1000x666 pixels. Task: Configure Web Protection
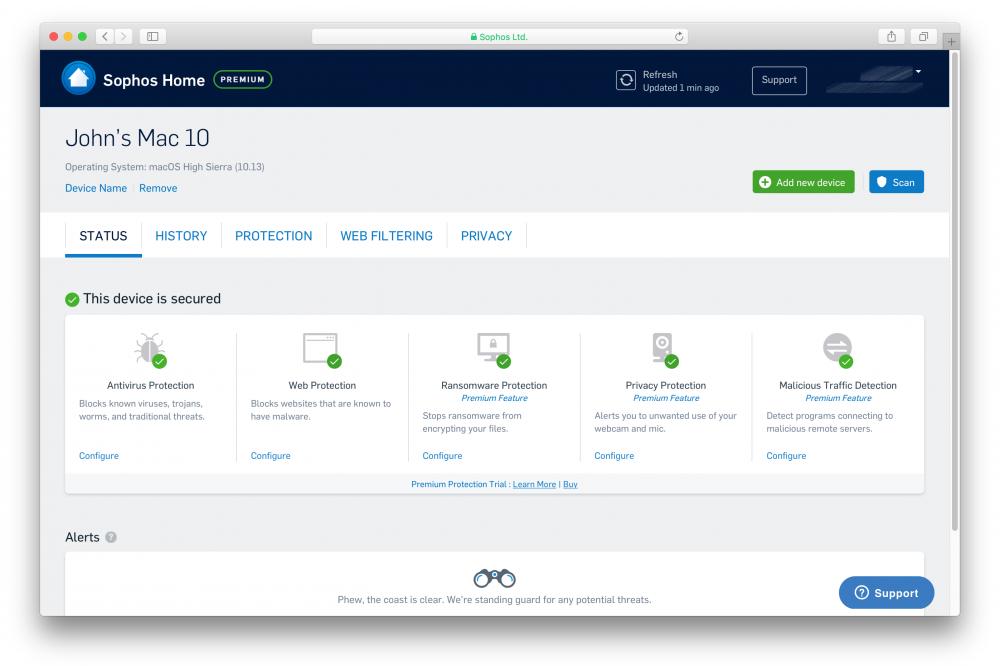click(270, 455)
